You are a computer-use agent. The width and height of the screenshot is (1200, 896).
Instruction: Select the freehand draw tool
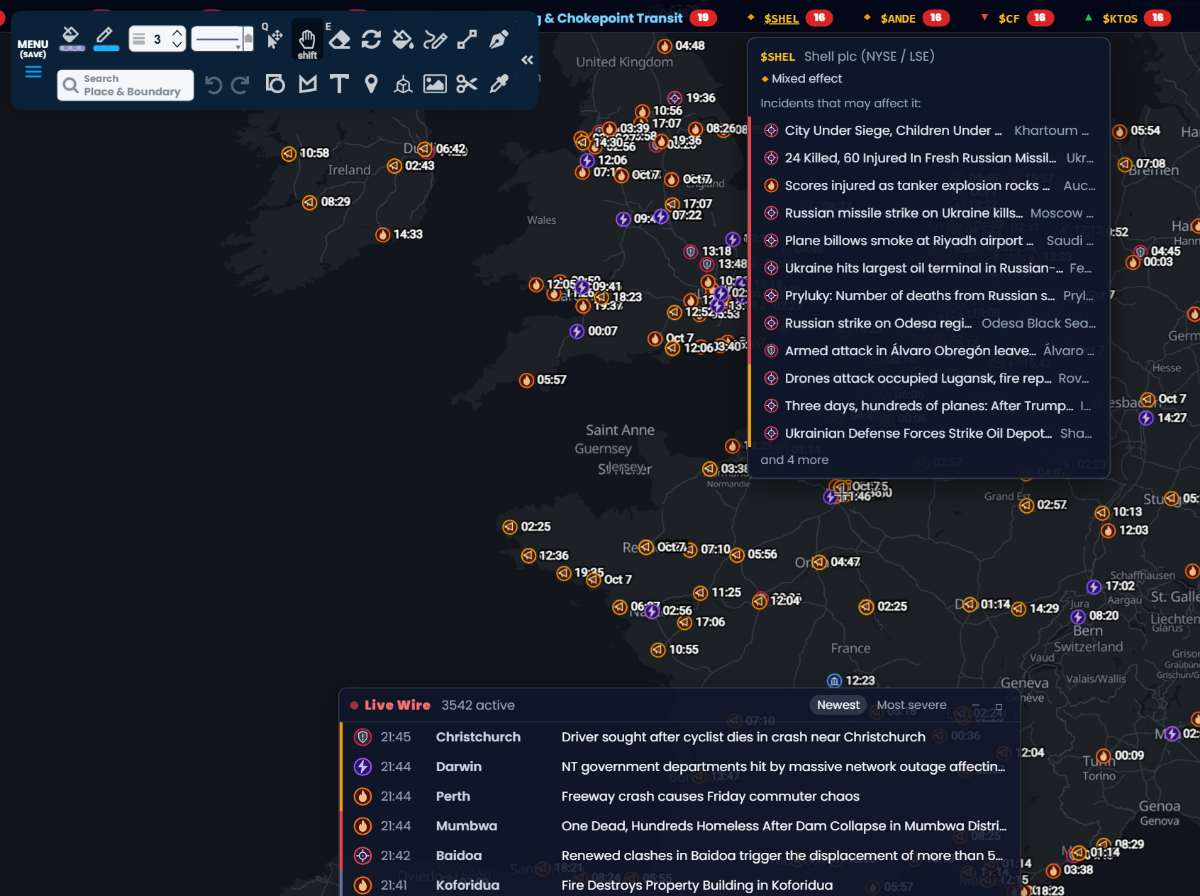tap(435, 39)
